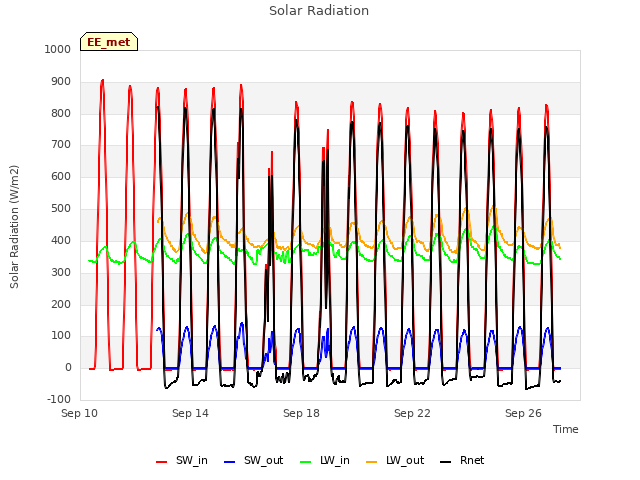This screenshot has width=640, height=480.
Task: Click the 500 y-axis tick label
Action: click(61, 209)
